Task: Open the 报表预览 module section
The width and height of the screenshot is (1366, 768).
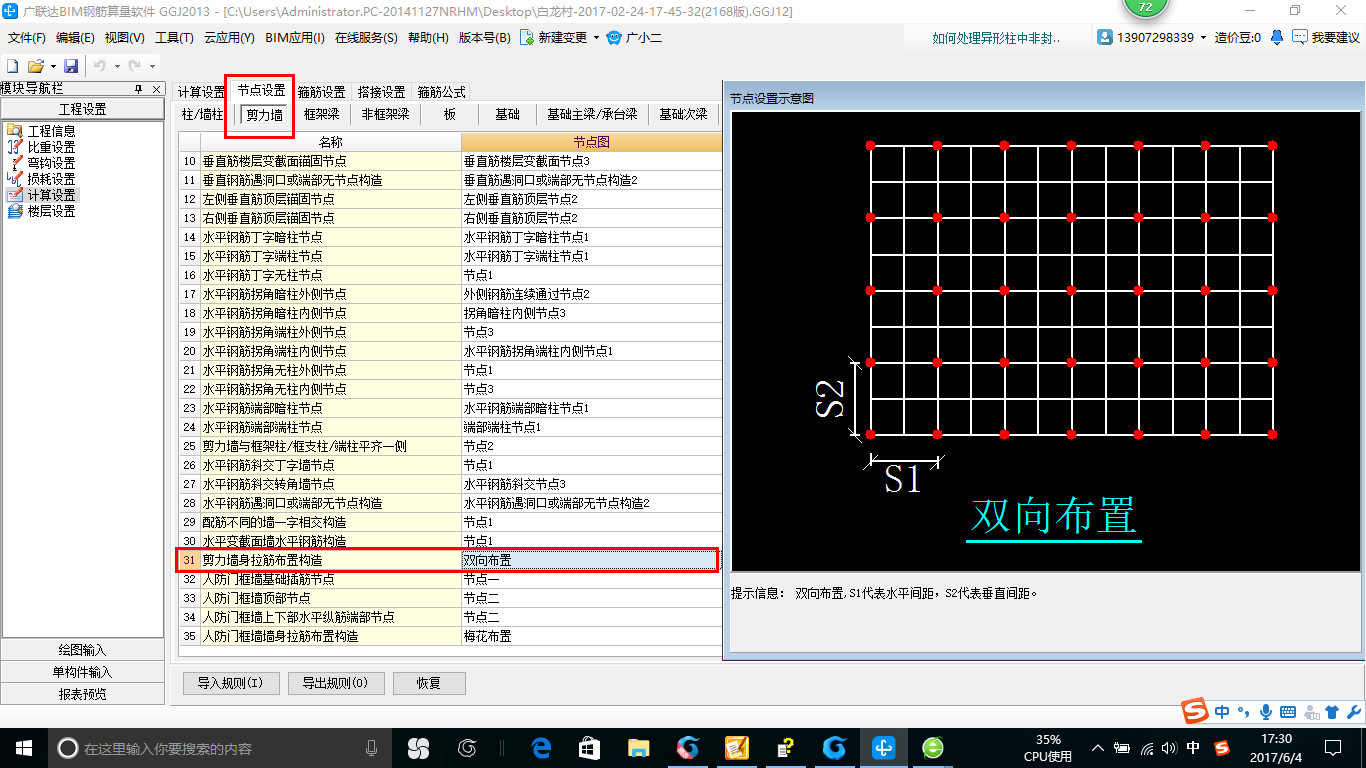Action: pos(82,694)
